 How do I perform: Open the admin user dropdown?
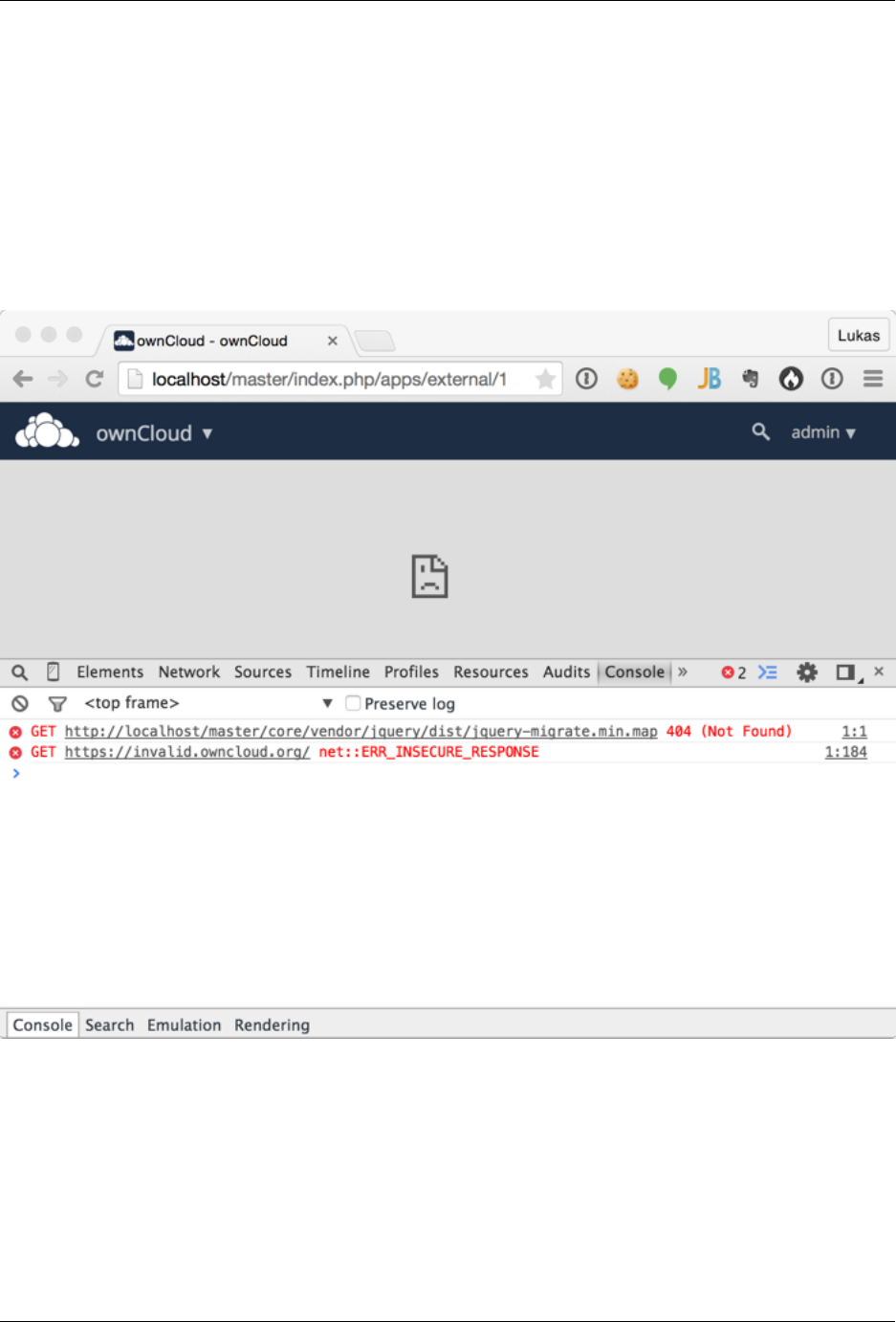[822, 432]
